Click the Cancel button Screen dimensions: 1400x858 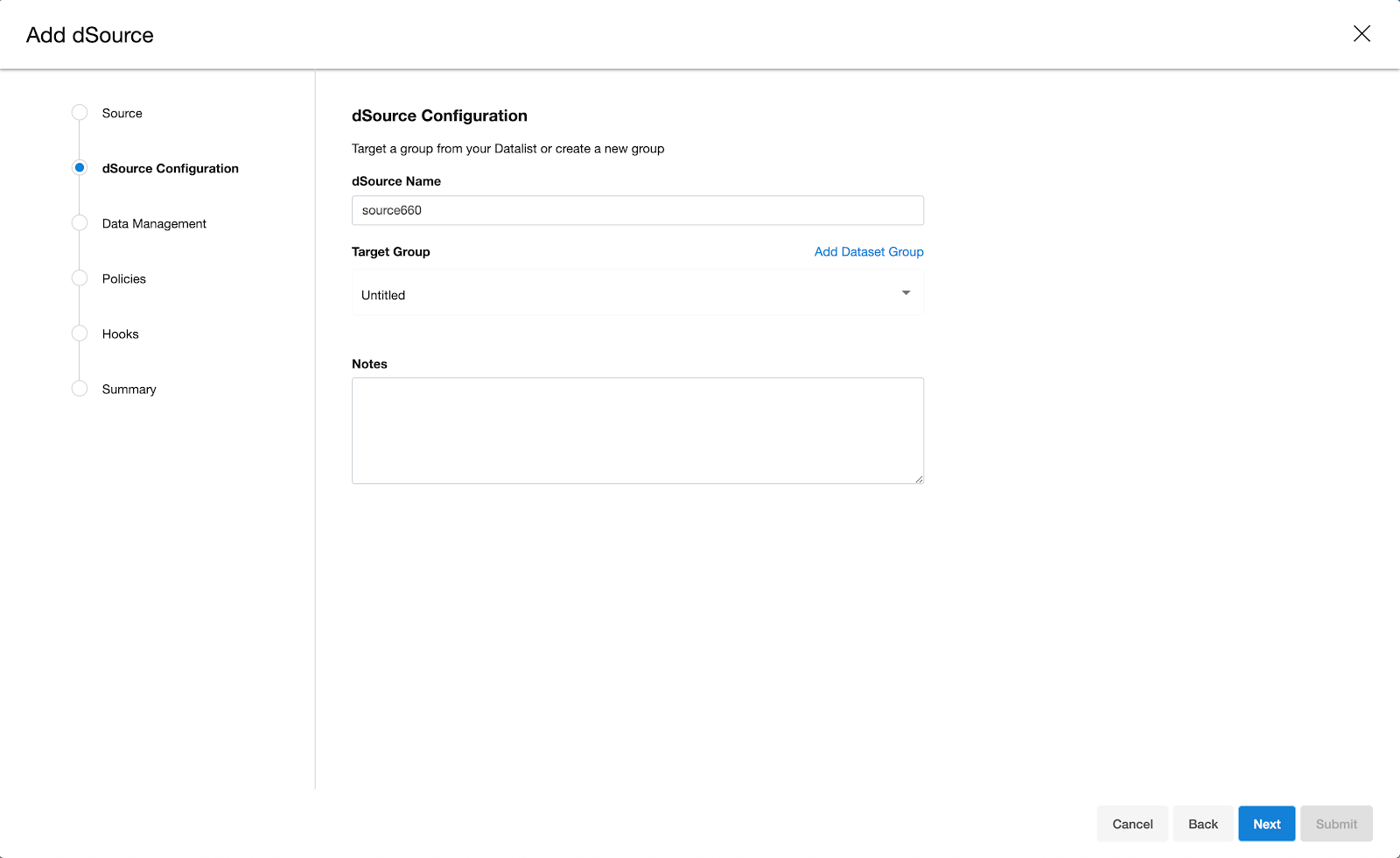[x=1131, y=823]
